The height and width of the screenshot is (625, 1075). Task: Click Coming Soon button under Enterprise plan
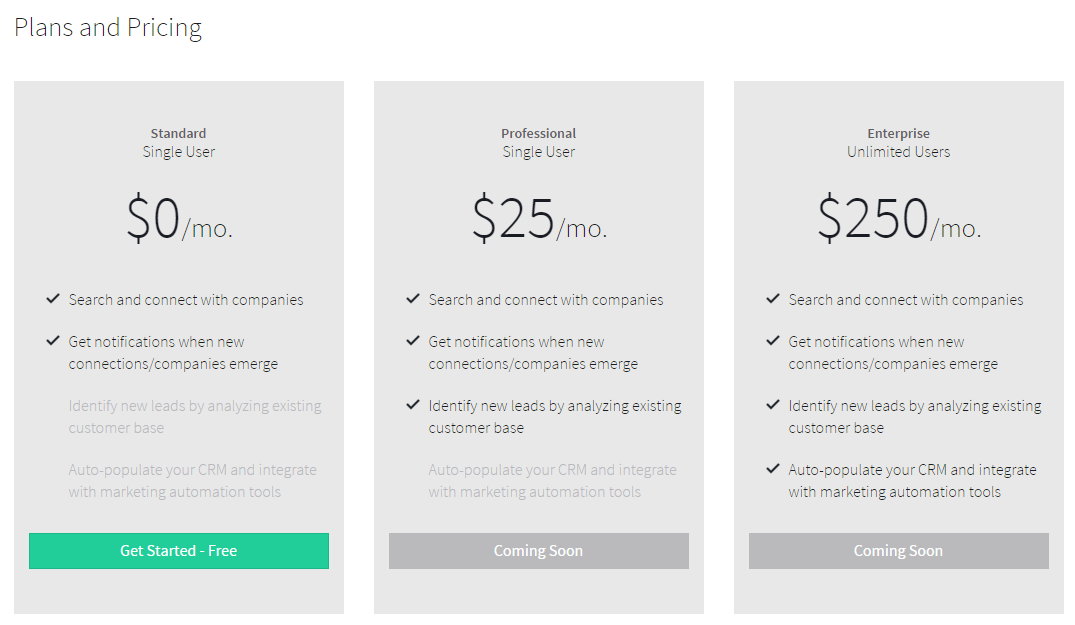click(x=899, y=551)
